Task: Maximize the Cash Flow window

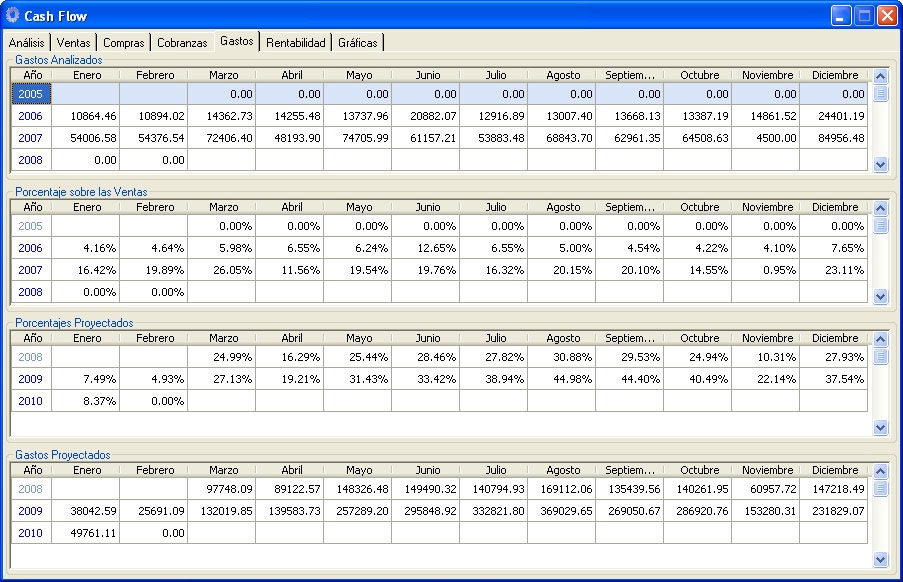Action: tap(863, 15)
